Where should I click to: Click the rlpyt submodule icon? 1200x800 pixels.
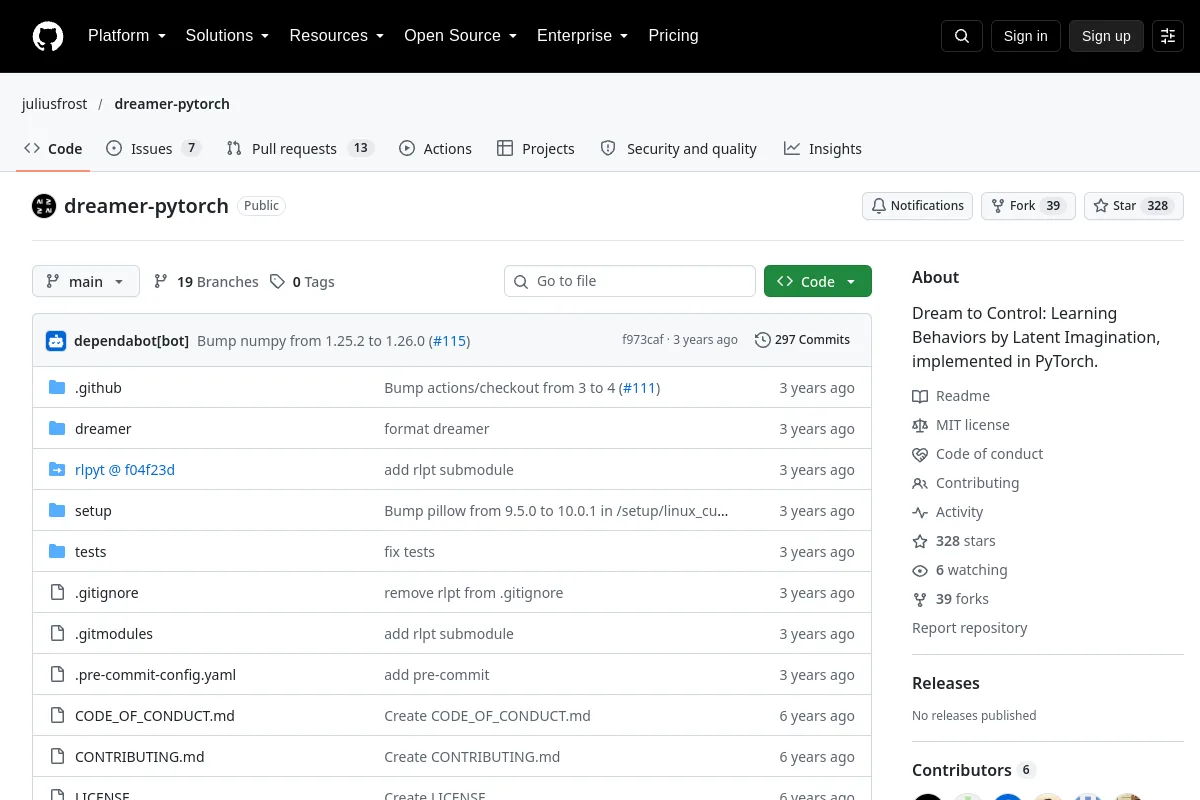pyautogui.click(x=57, y=470)
